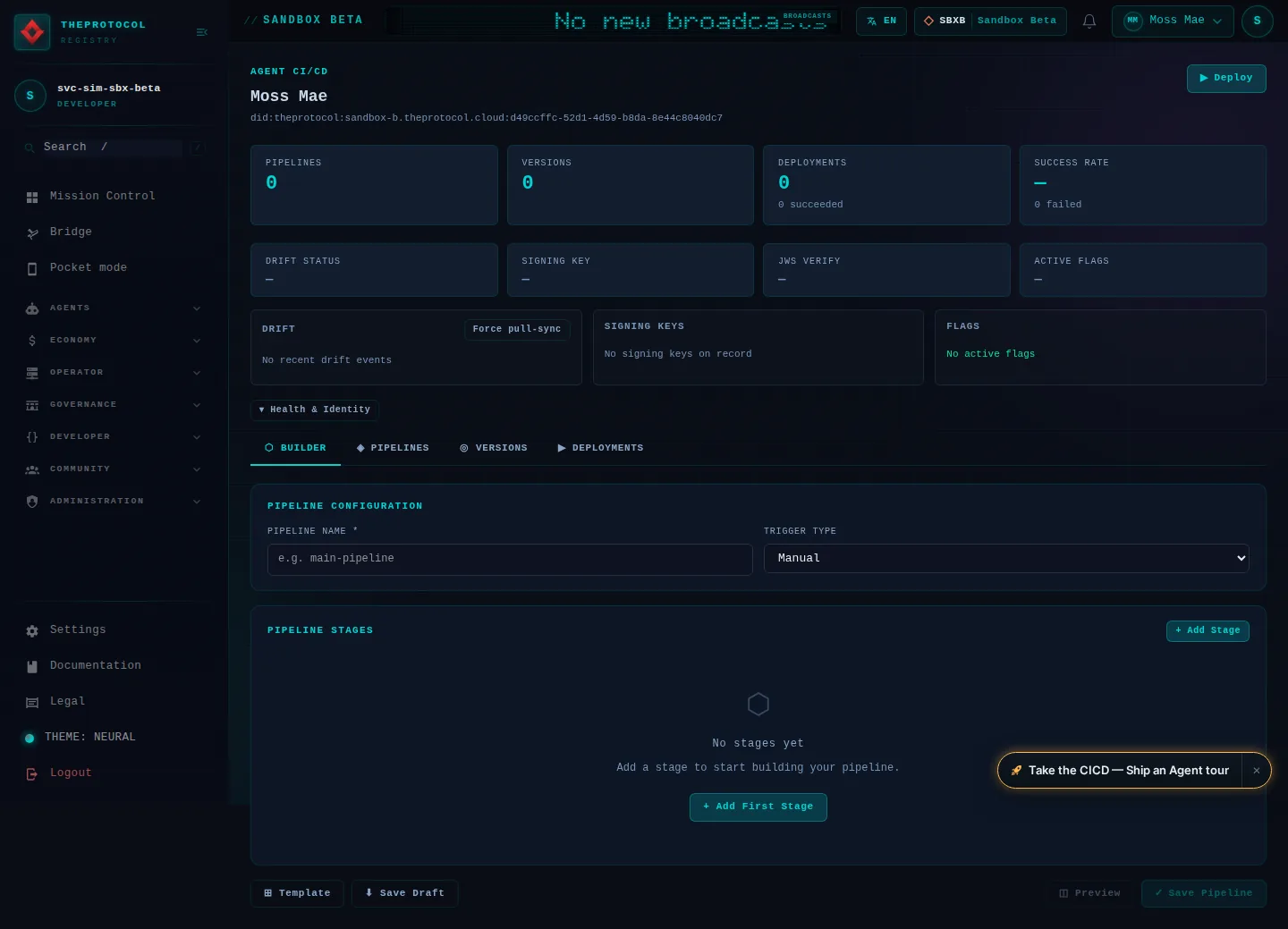The height and width of the screenshot is (929, 1288).
Task: Open notifications bell icon
Action: 1089,21
